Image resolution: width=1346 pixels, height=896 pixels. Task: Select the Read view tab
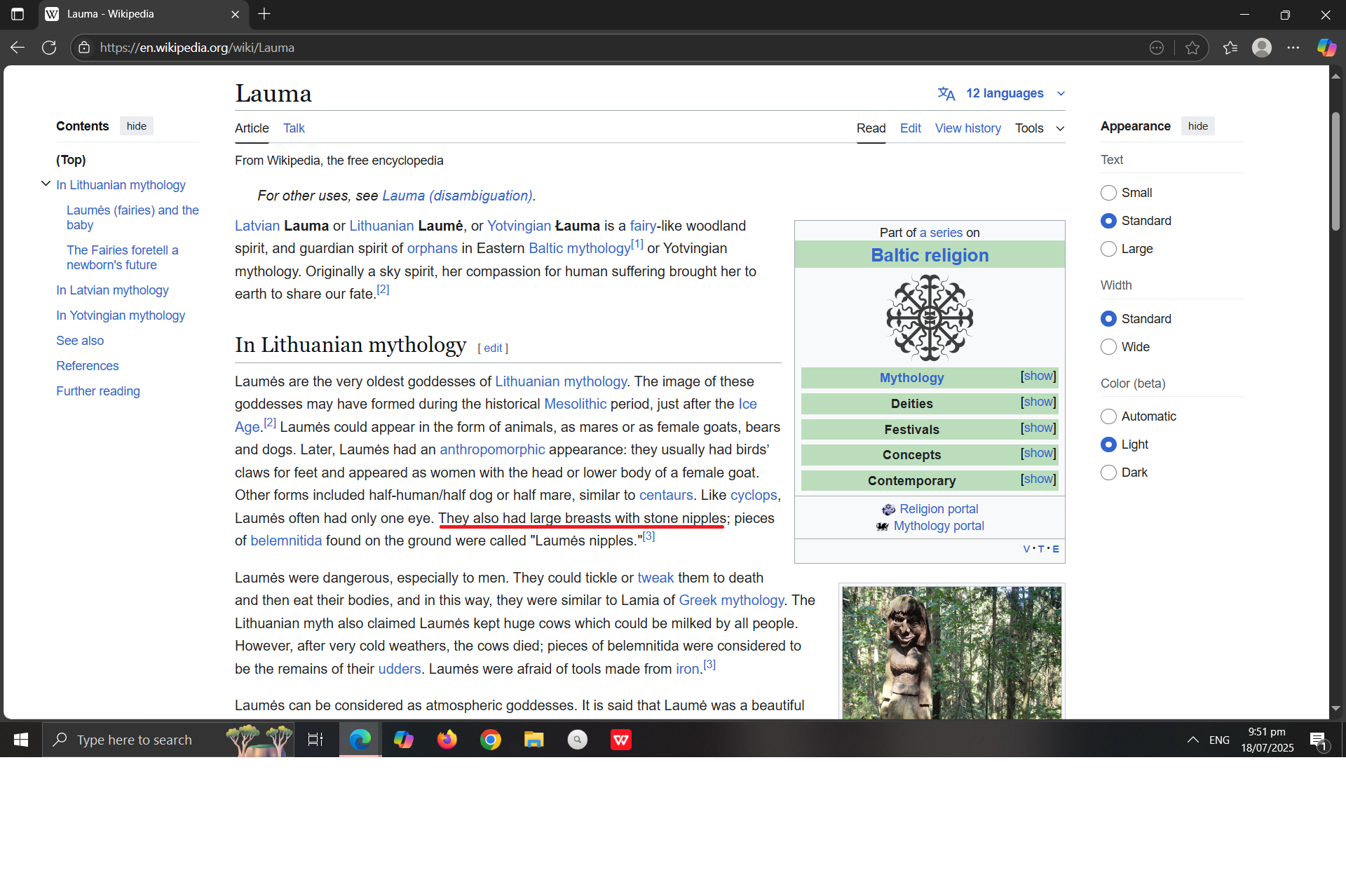871,128
